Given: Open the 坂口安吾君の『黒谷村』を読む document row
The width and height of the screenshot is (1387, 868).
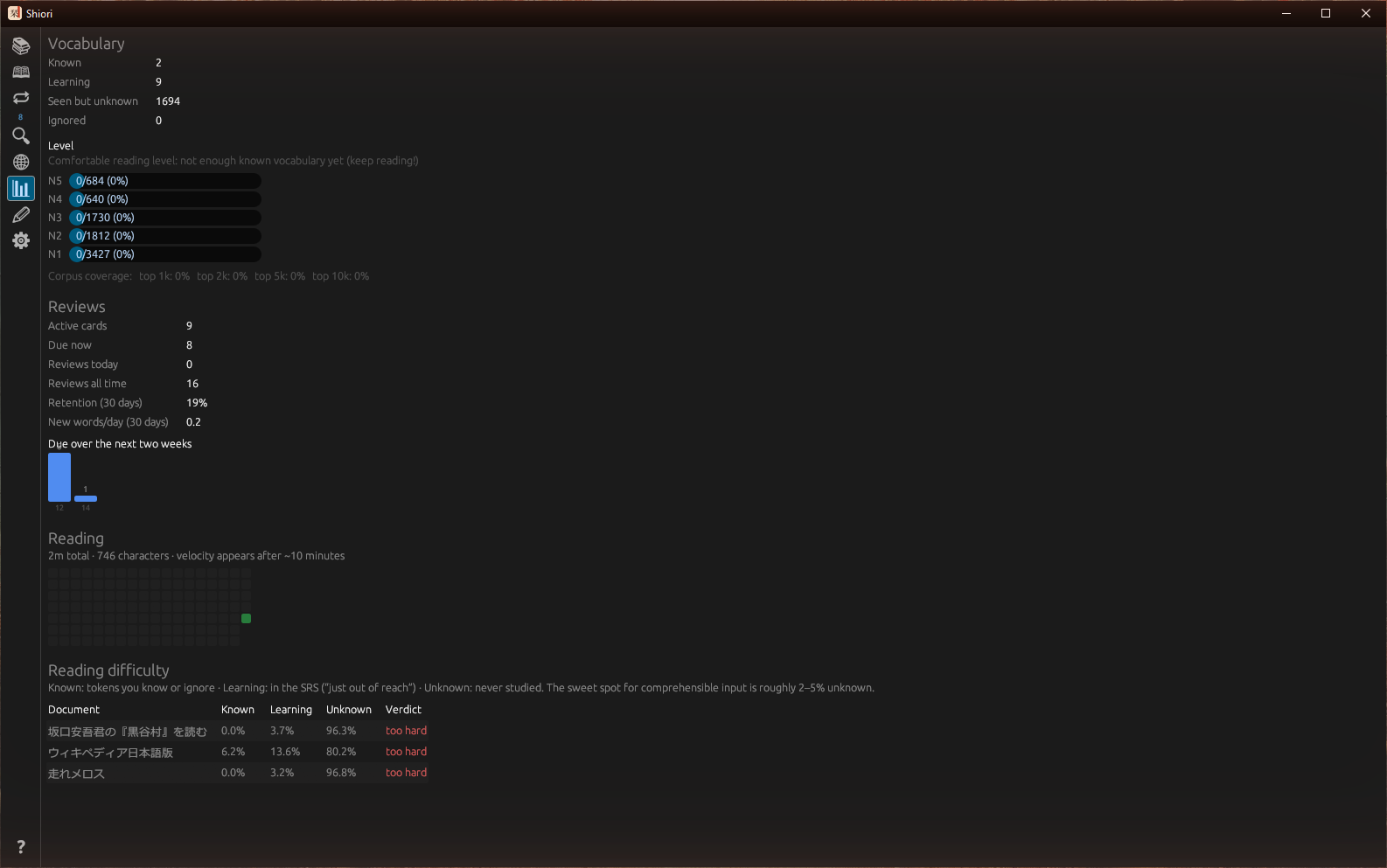Looking at the screenshot, I should coord(238,731).
